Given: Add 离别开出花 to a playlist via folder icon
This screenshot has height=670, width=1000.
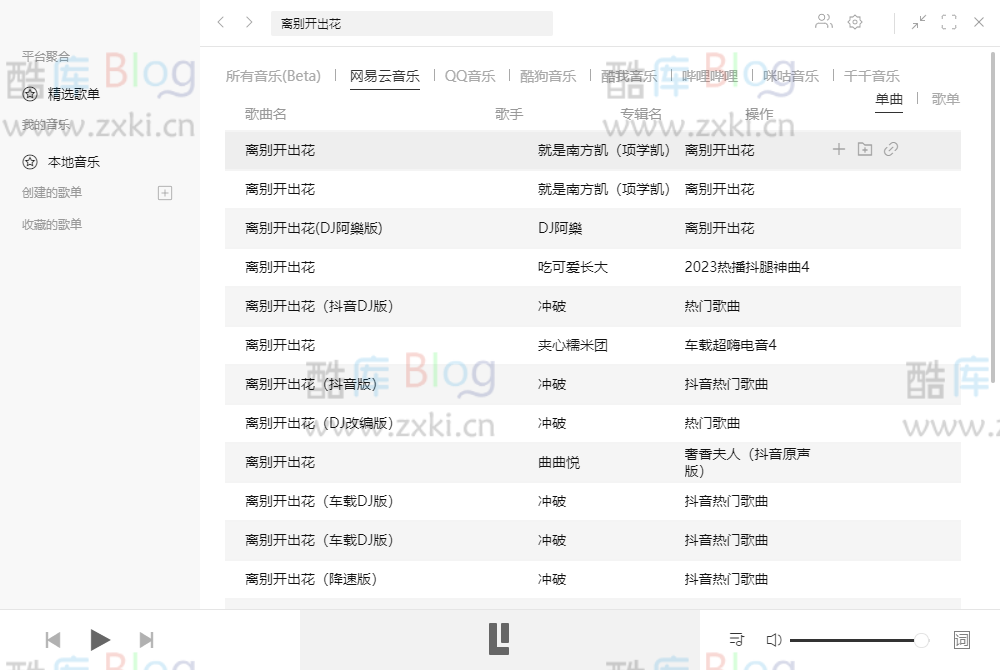Looking at the screenshot, I should (864, 148).
